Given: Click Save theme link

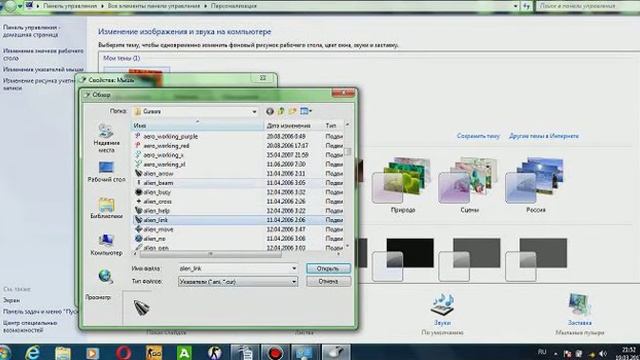Looking at the screenshot, I should pos(478,136).
